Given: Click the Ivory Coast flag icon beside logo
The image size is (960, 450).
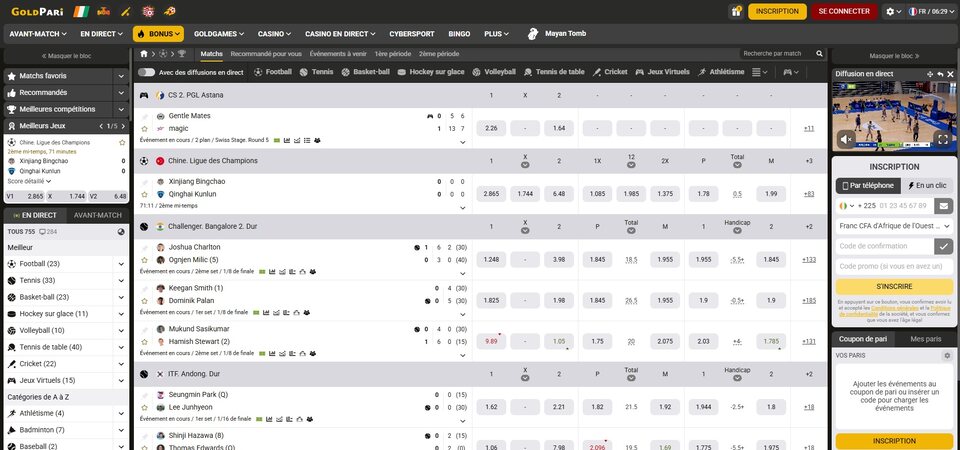Looking at the screenshot, I should [x=80, y=11].
